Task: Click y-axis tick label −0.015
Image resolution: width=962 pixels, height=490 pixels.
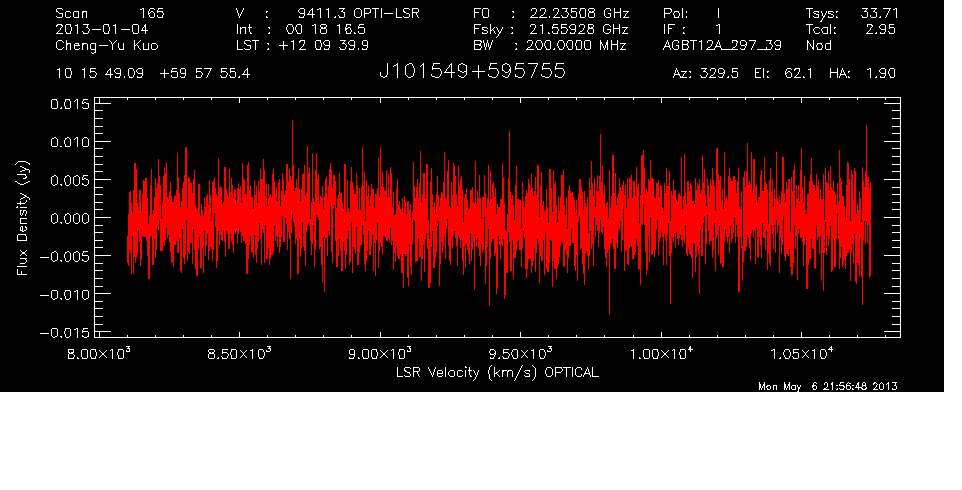Action: [x=64, y=333]
